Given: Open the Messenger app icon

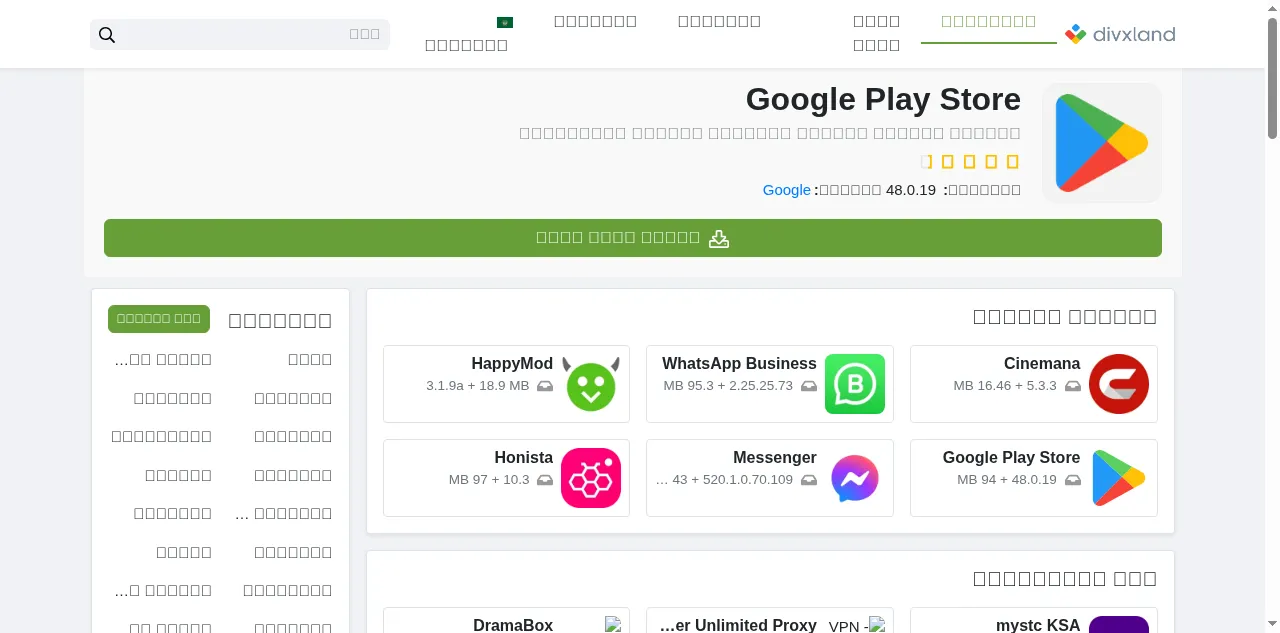Looking at the screenshot, I should pyautogui.click(x=855, y=478).
